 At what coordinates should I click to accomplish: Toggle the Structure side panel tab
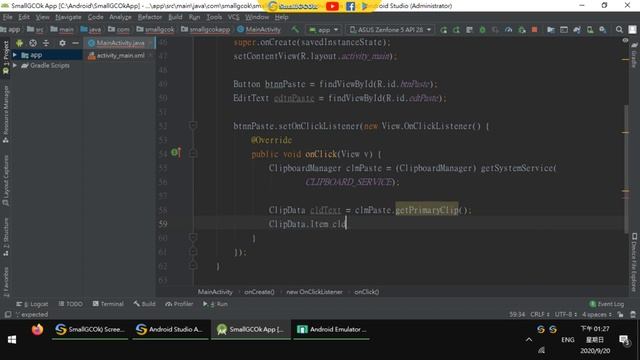point(5,237)
